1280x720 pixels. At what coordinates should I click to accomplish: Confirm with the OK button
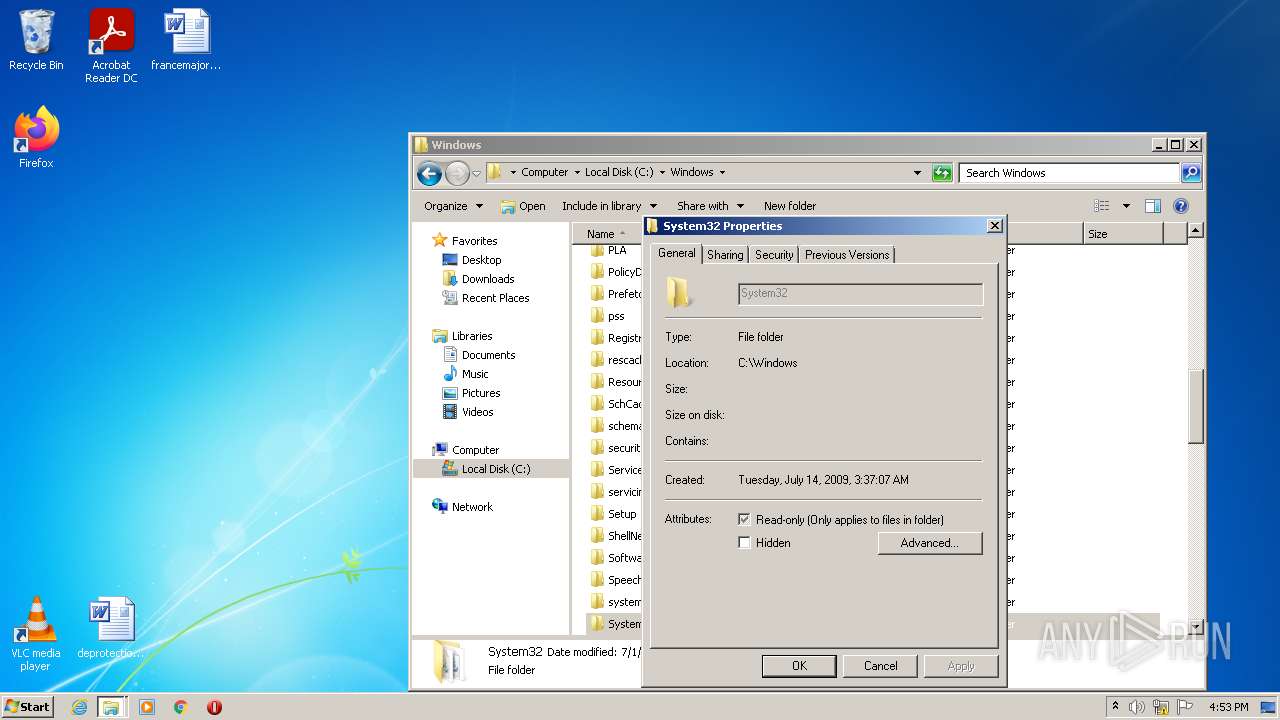(x=799, y=666)
